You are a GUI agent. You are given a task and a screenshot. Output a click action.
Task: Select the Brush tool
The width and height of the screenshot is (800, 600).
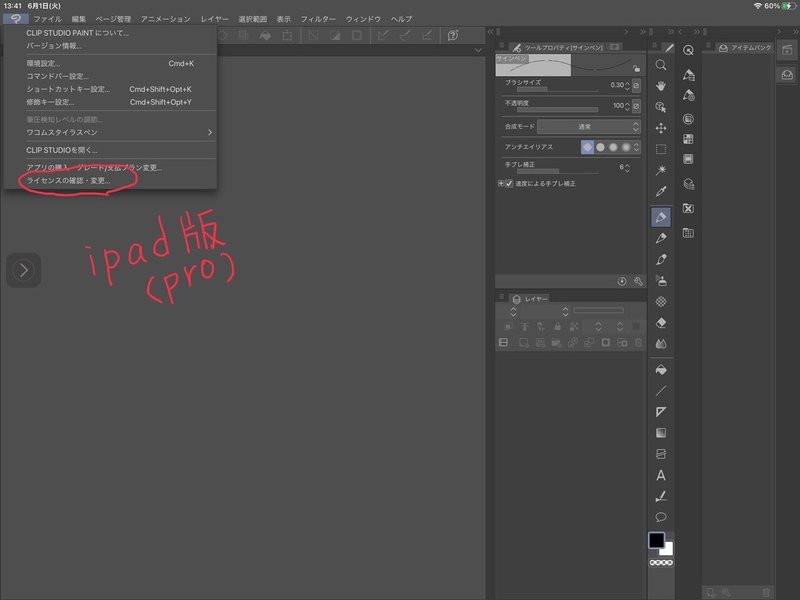(661, 259)
